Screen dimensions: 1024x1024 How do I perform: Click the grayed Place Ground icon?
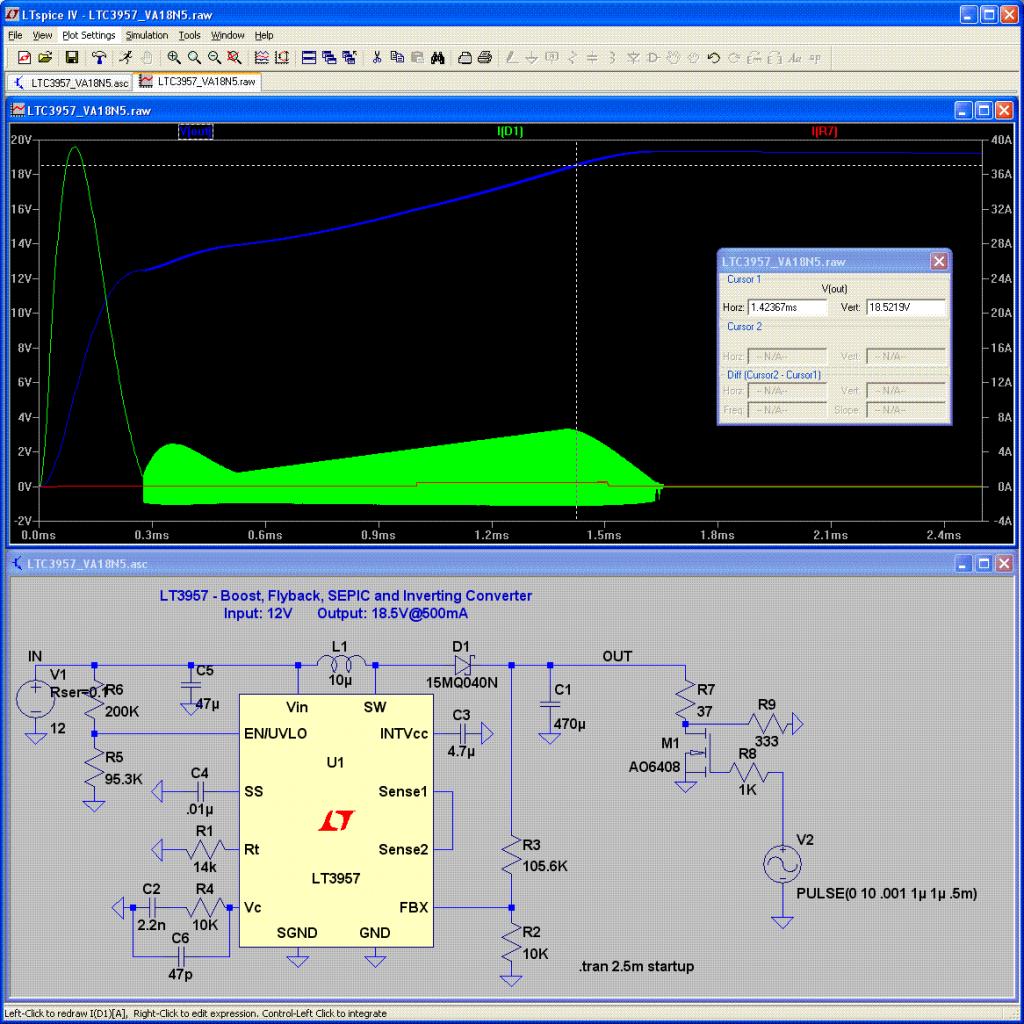point(532,57)
